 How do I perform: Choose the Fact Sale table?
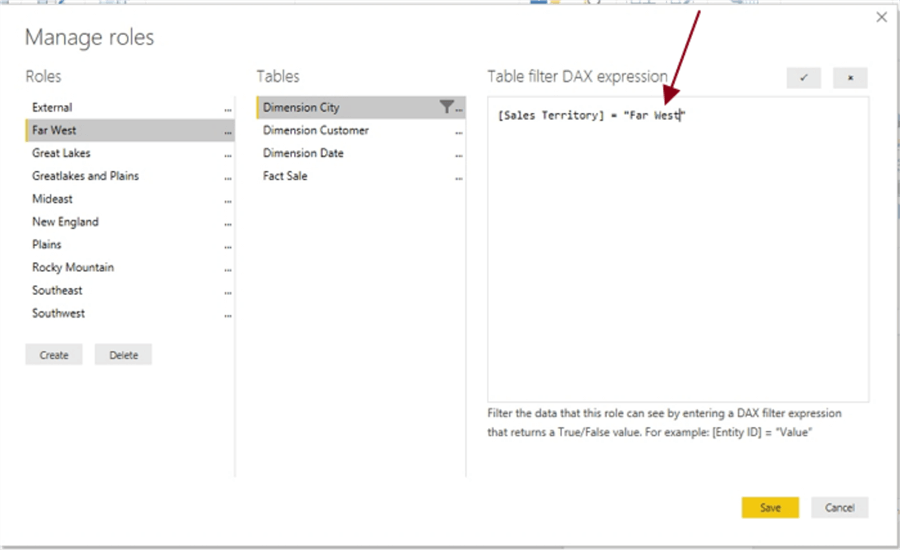click(285, 176)
